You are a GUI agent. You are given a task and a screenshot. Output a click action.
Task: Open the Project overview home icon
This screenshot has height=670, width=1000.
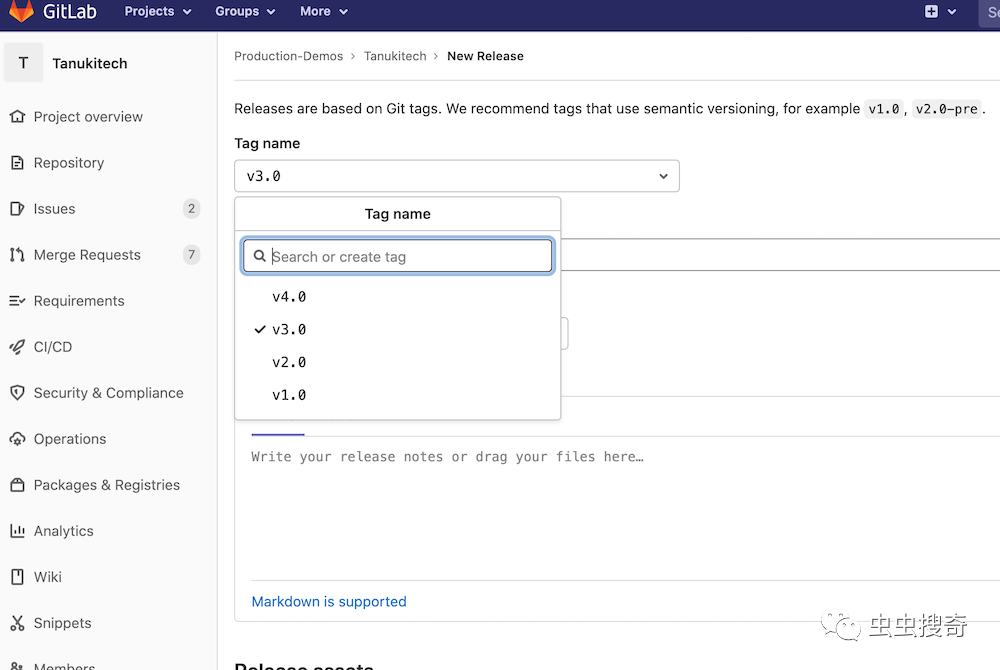[x=17, y=117]
